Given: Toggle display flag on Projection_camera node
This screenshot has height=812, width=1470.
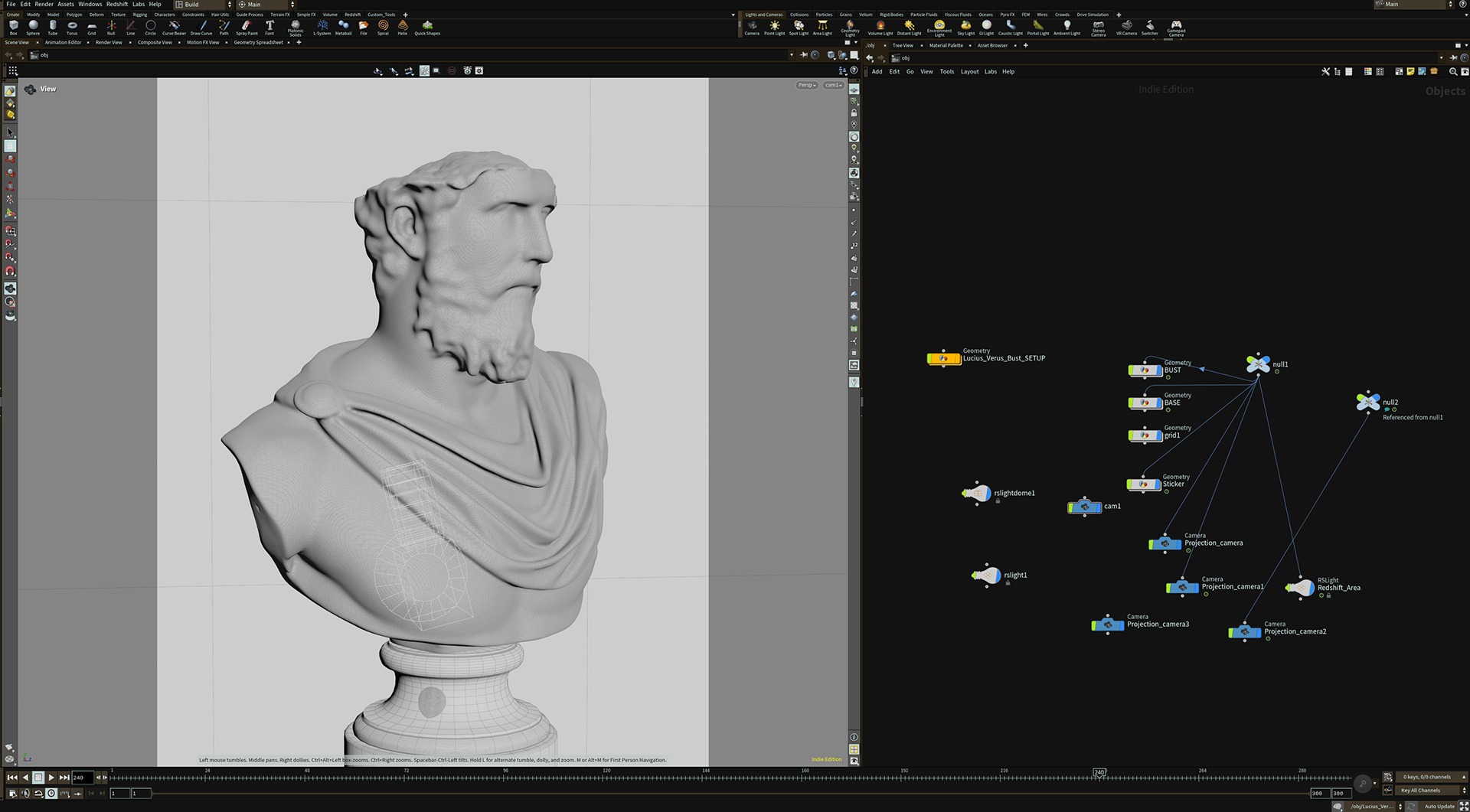Looking at the screenshot, I should (x=1179, y=543).
